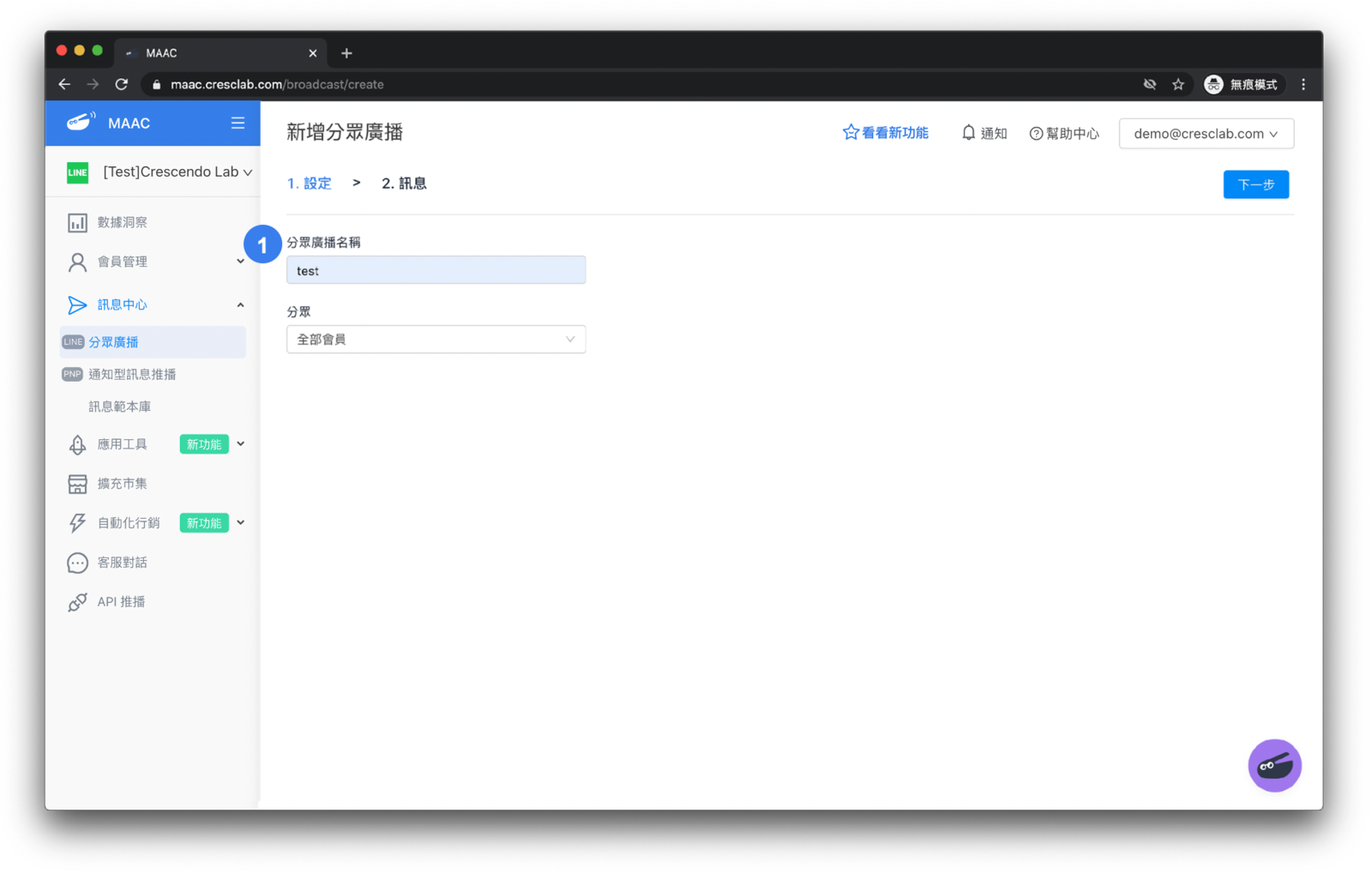
Task: Collapse the 訊息中心 submenu chevron
Action: 241,305
